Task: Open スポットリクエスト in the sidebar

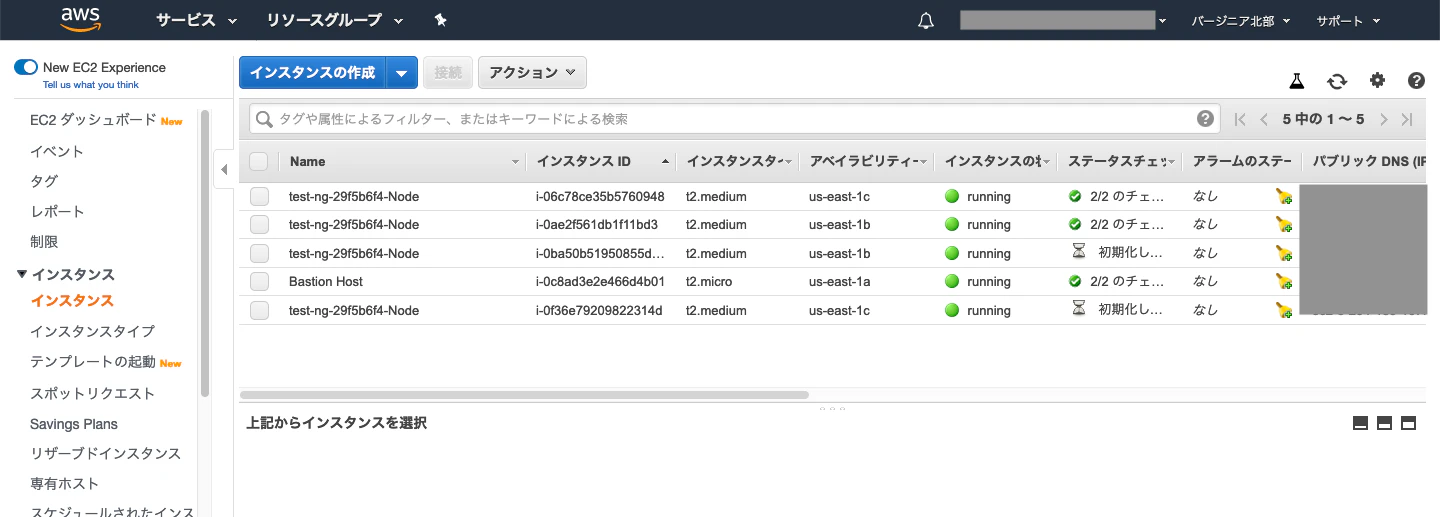Action: tap(92, 393)
